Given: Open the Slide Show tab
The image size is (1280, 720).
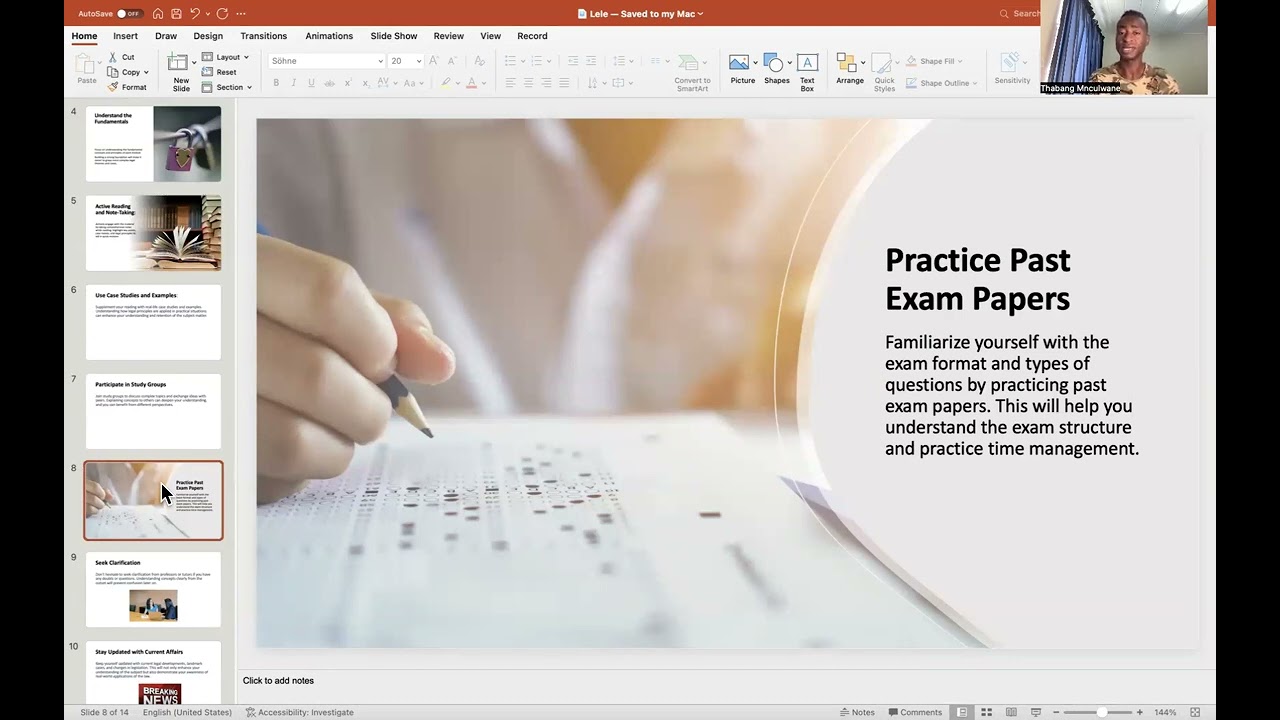Looking at the screenshot, I should click(x=394, y=36).
